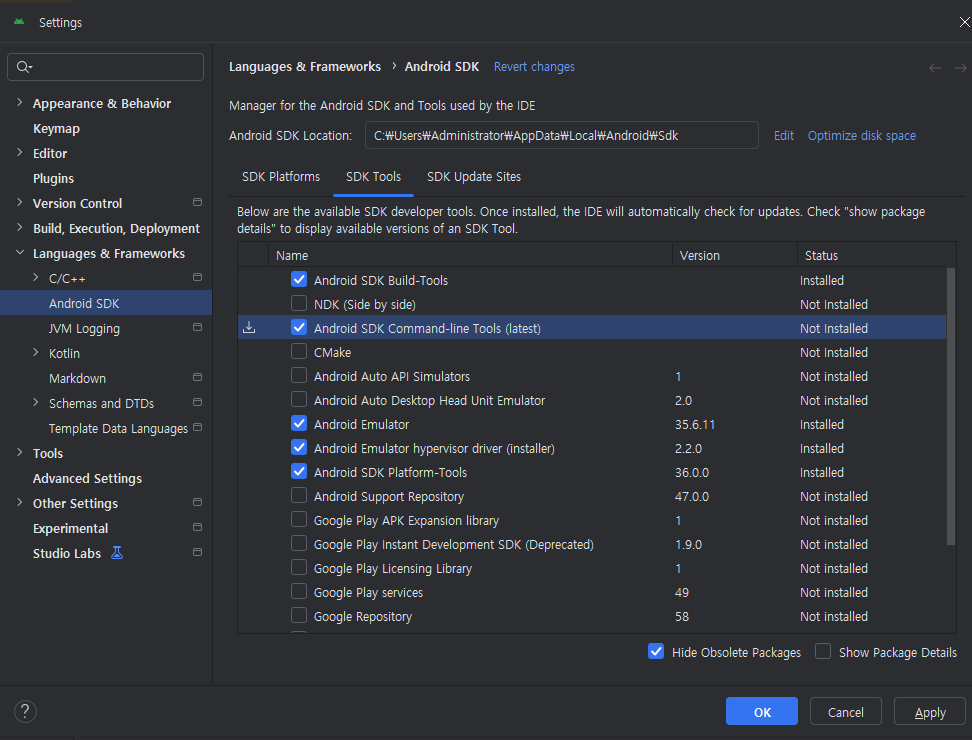The height and width of the screenshot is (740, 972).
Task: Click the OK button
Action: click(762, 711)
